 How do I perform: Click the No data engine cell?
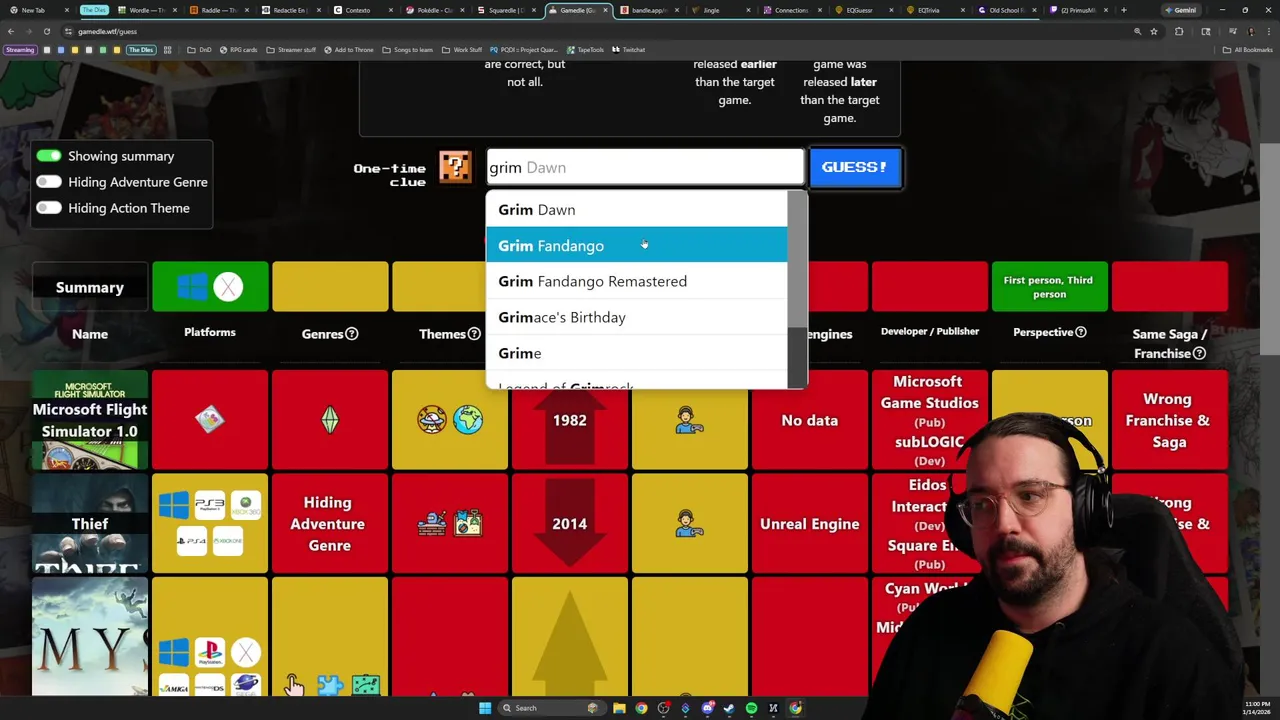pyautogui.click(x=810, y=420)
